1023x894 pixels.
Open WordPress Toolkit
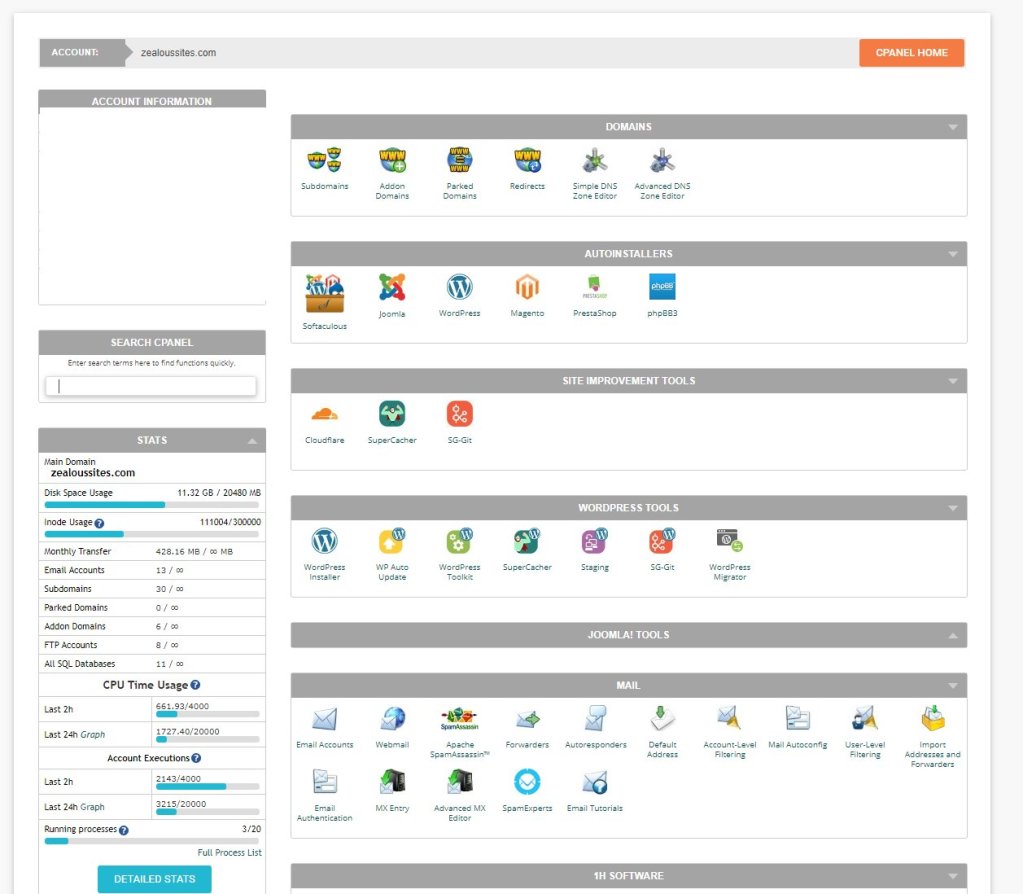(x=459, y=541)
